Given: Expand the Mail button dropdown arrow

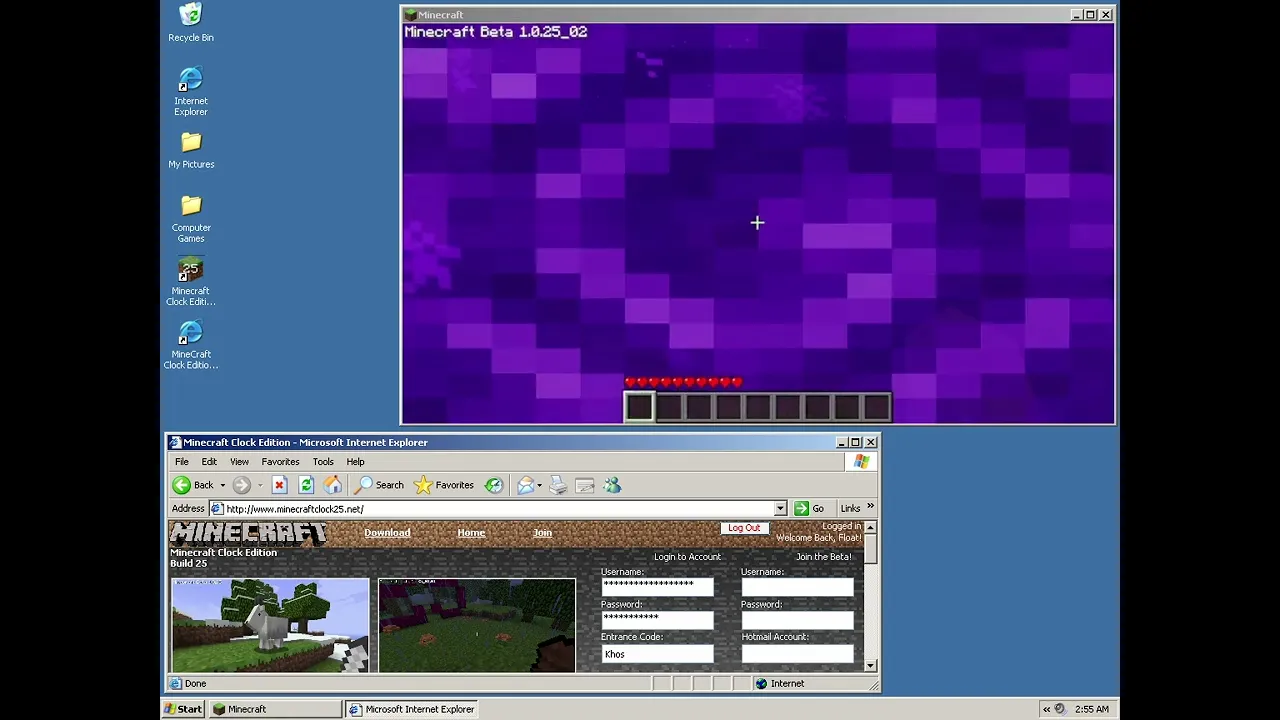Looking at the screenshot, I should click(539, 486).
